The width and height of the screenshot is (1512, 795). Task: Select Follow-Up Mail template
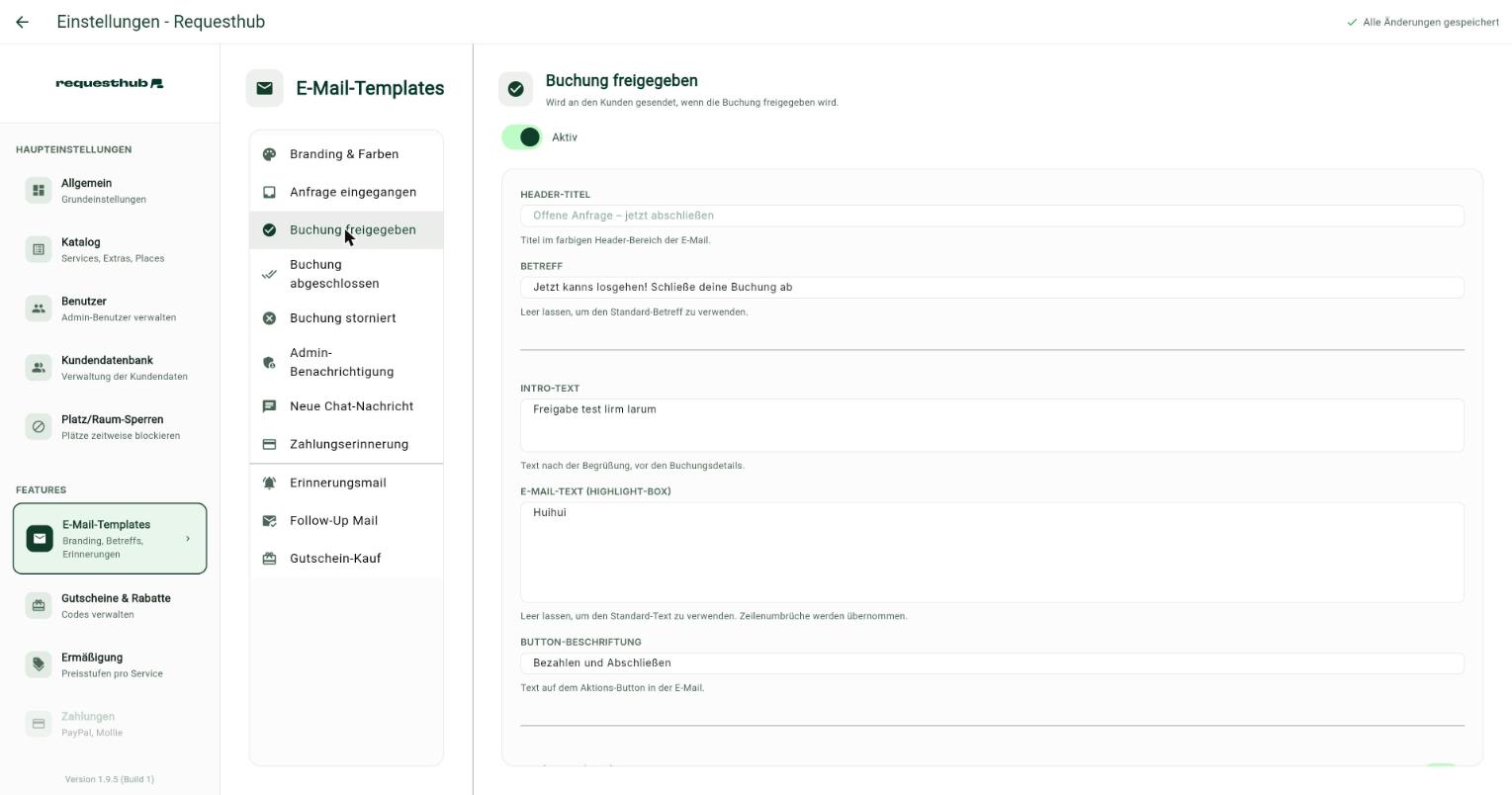click(x=346, y=521)
